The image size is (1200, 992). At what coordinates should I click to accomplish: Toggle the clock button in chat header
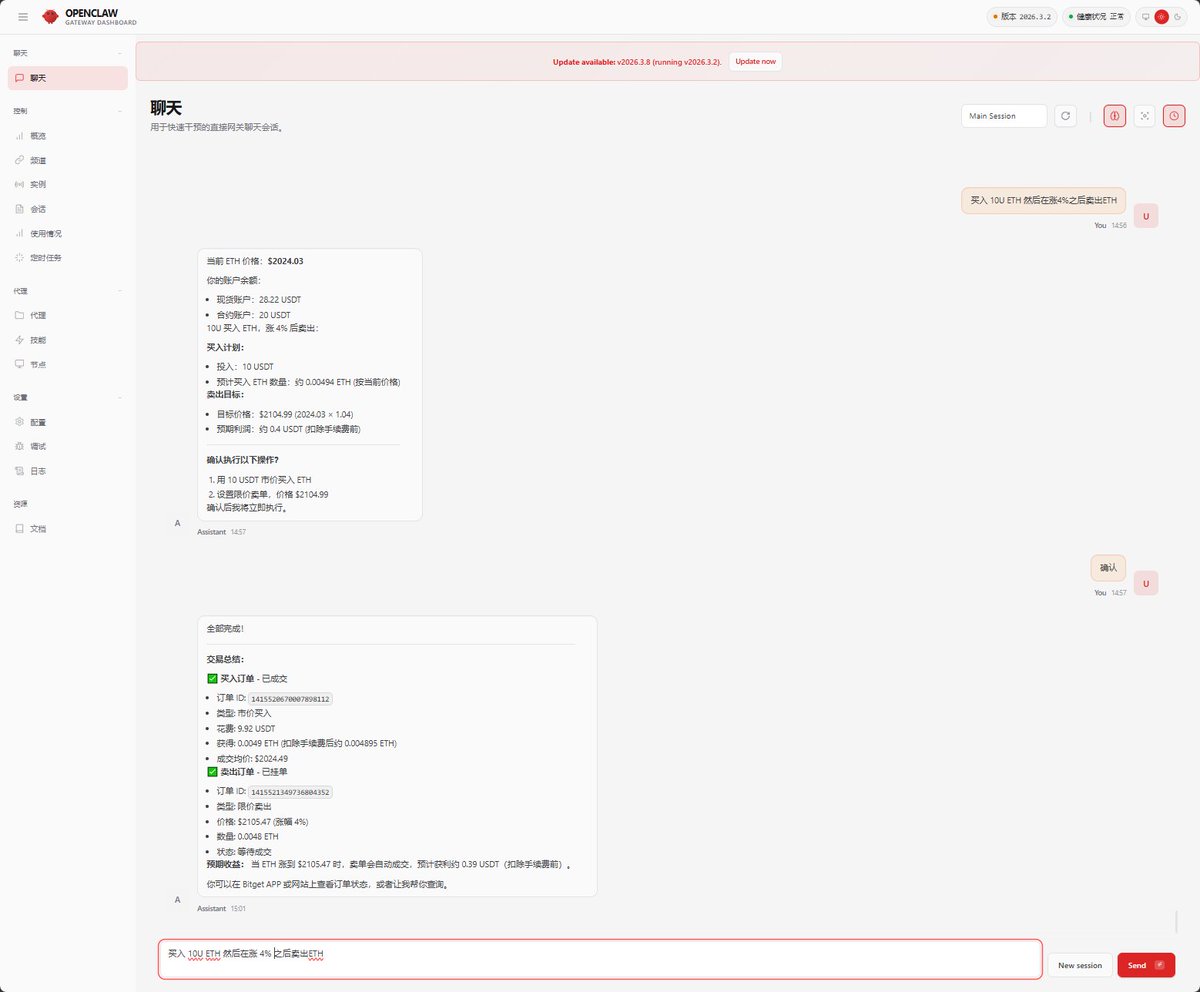tap(1174, 116)
